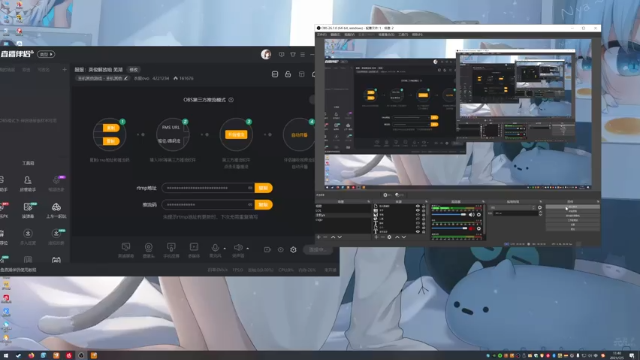Expand the microphone options arrow
This screenshot has height=360, width=640.
pyautogui.click(x=224, y=248)
